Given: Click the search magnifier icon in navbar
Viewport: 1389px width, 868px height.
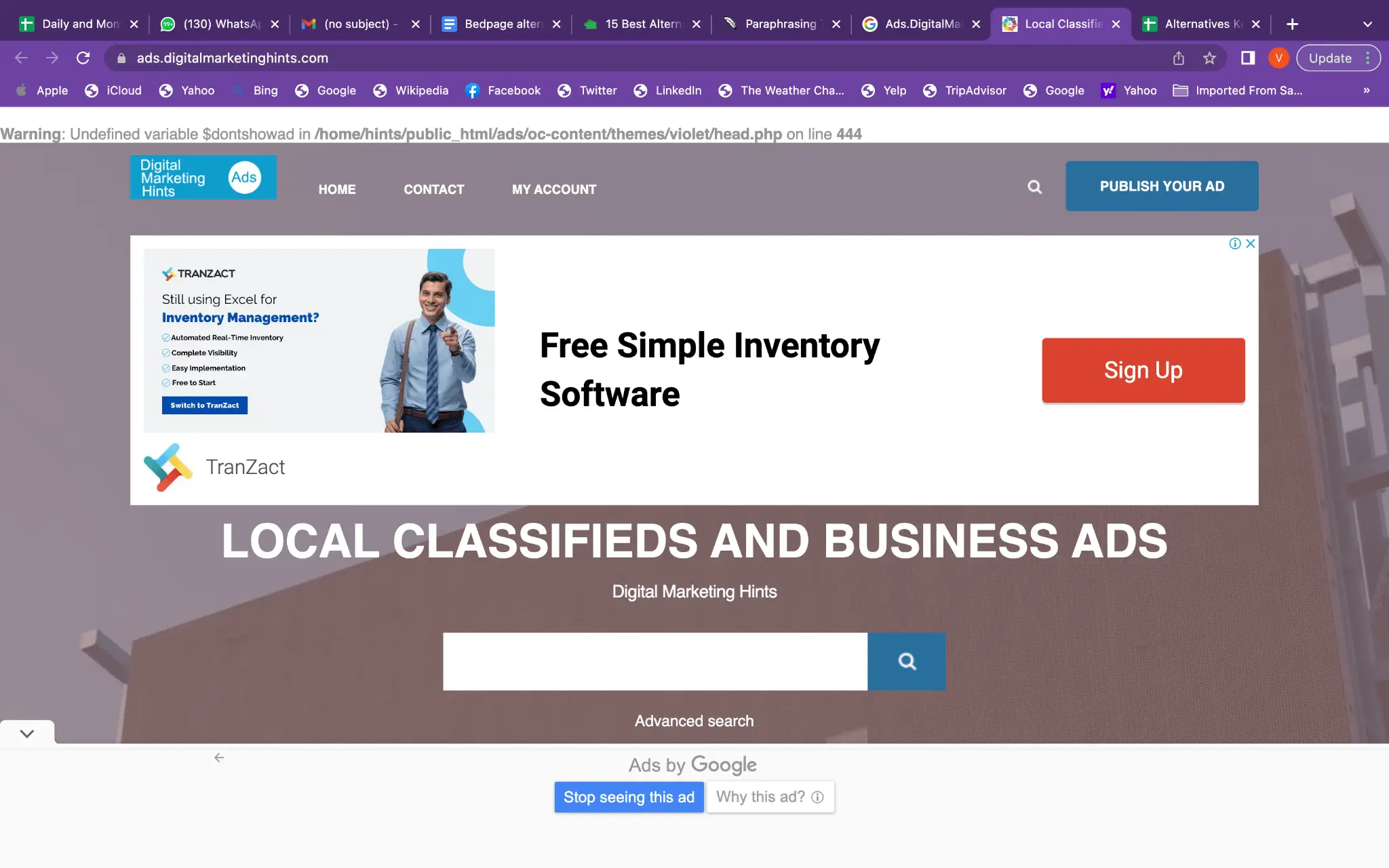Looking at the screenshot, I should point(1034,187).
